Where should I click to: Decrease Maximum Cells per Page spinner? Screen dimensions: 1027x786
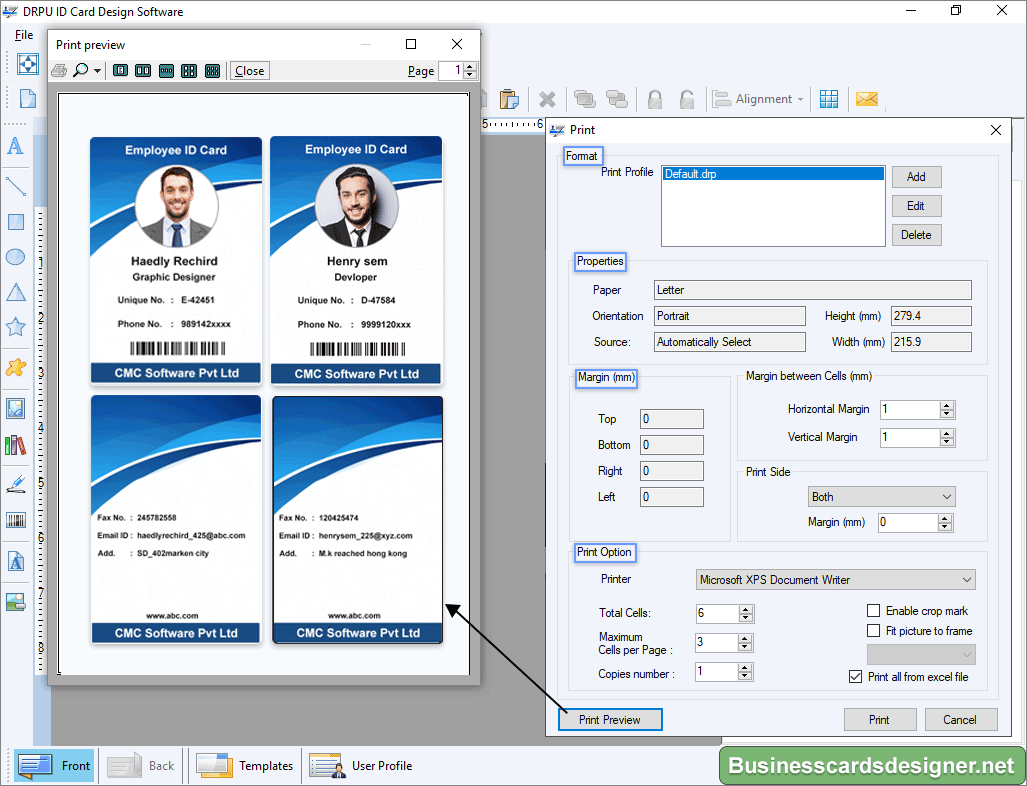745,647
